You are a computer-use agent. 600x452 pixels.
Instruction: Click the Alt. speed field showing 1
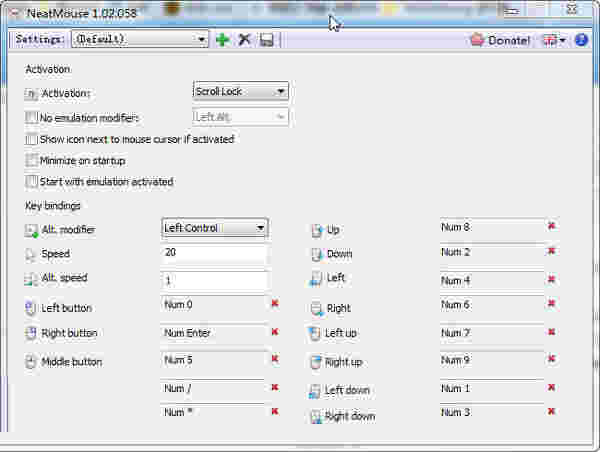point(215,281)
